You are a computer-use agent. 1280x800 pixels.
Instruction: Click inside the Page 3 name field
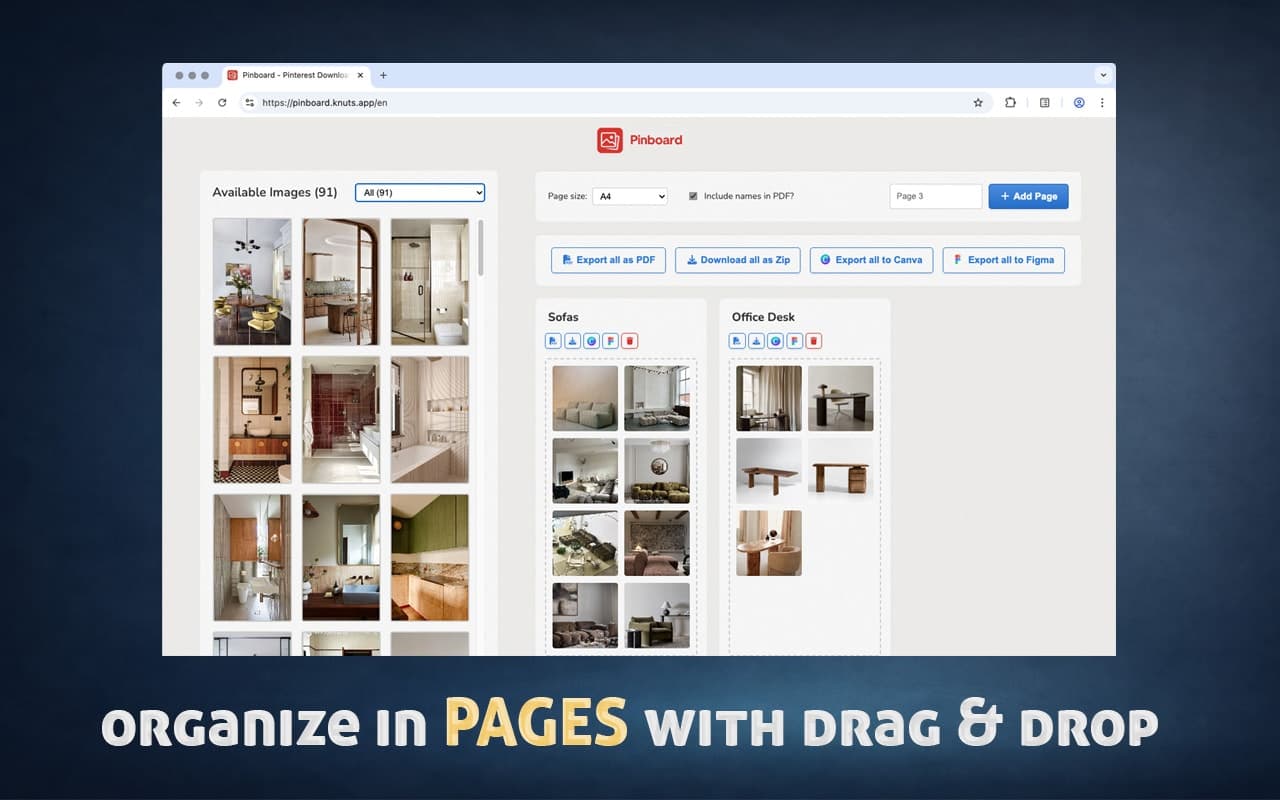click(935, 196)
